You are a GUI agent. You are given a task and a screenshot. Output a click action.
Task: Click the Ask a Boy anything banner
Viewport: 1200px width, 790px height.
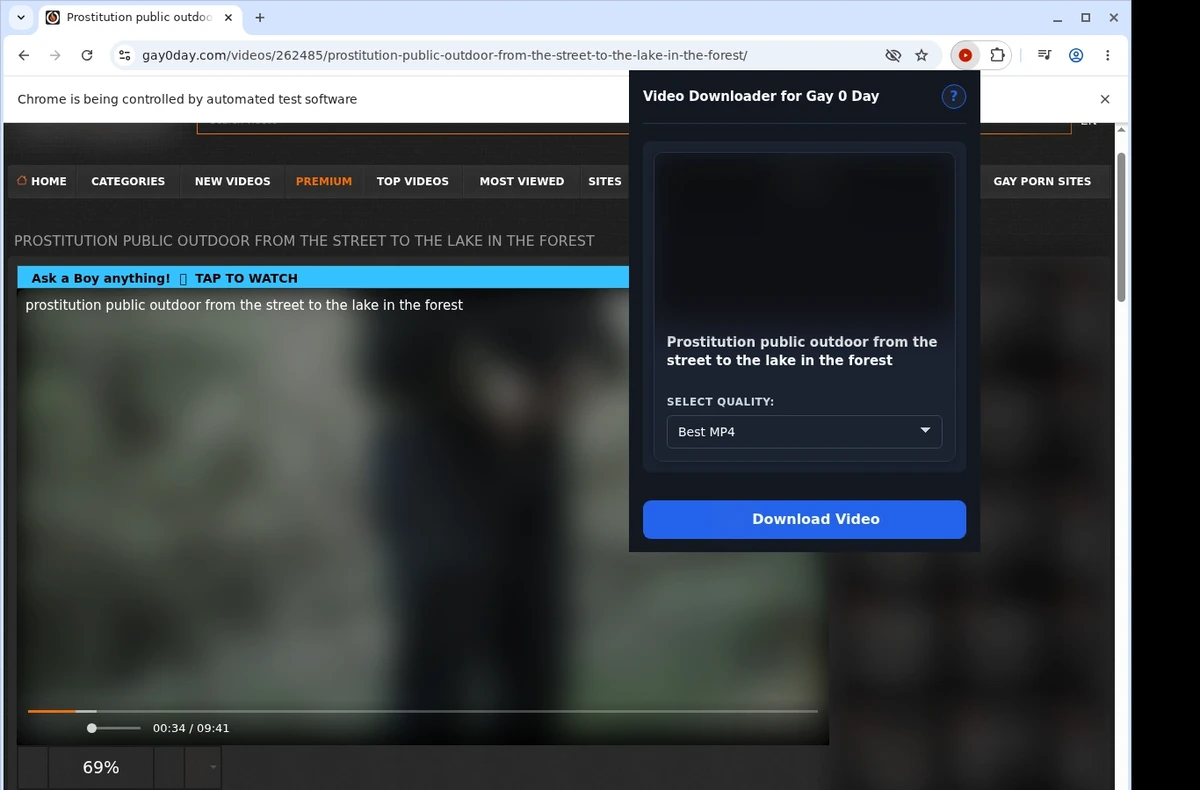tap(323, 278)
